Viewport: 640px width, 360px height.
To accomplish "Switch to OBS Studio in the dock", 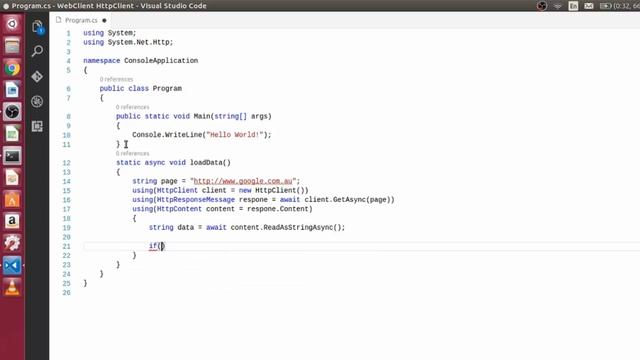I will tap(12, 112).
